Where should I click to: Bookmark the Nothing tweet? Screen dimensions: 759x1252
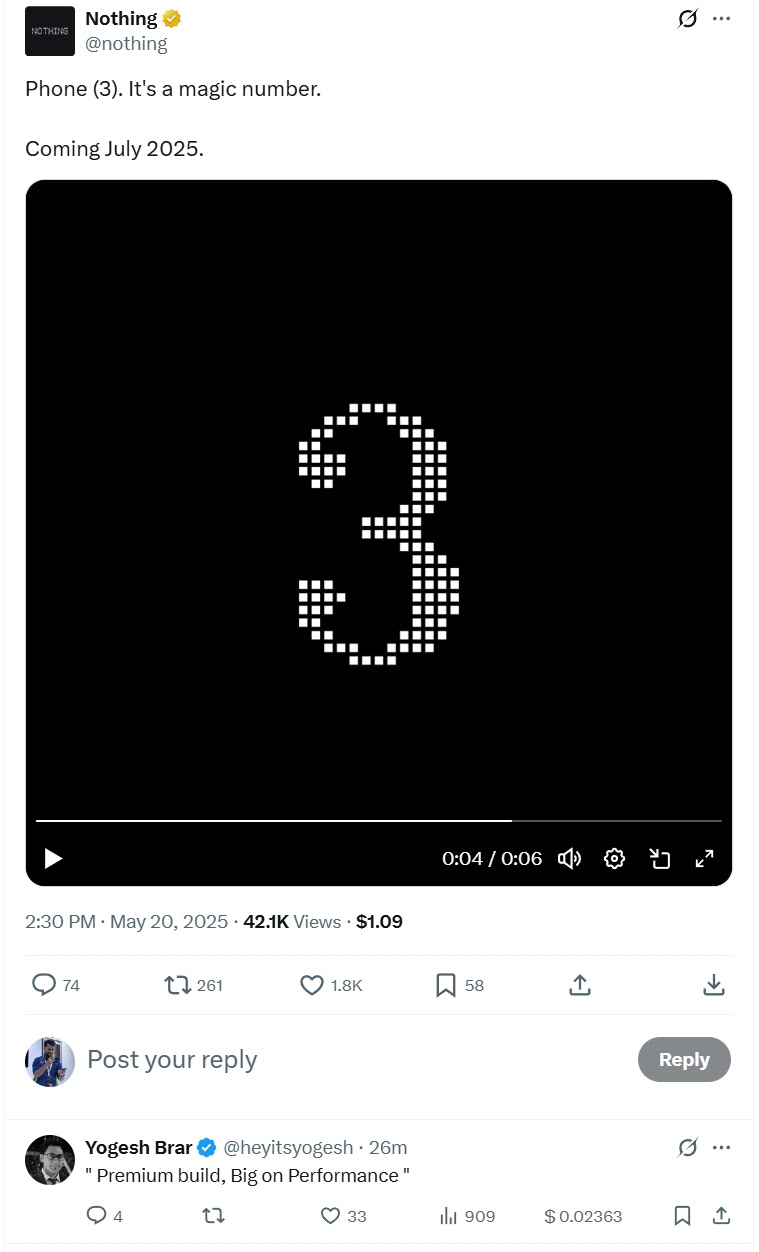click(x=446, y=985)
